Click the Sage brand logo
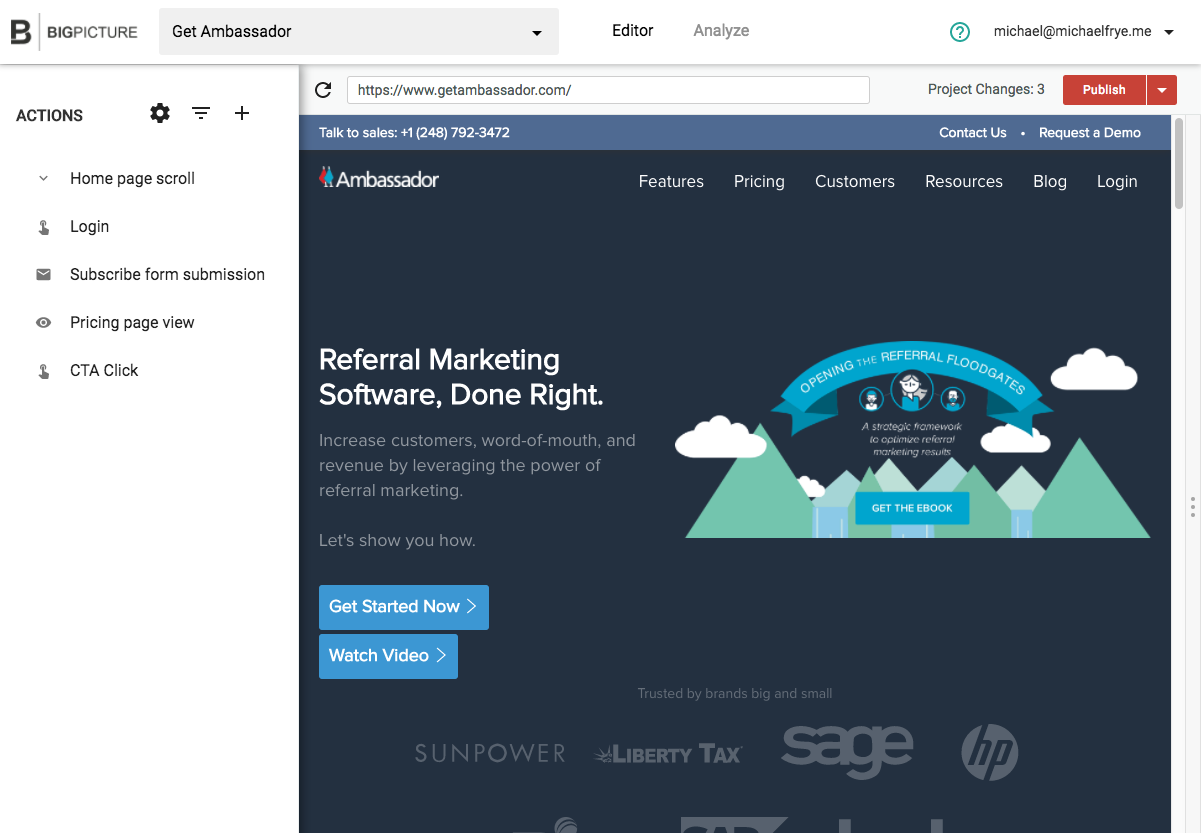 coord(847,750)
